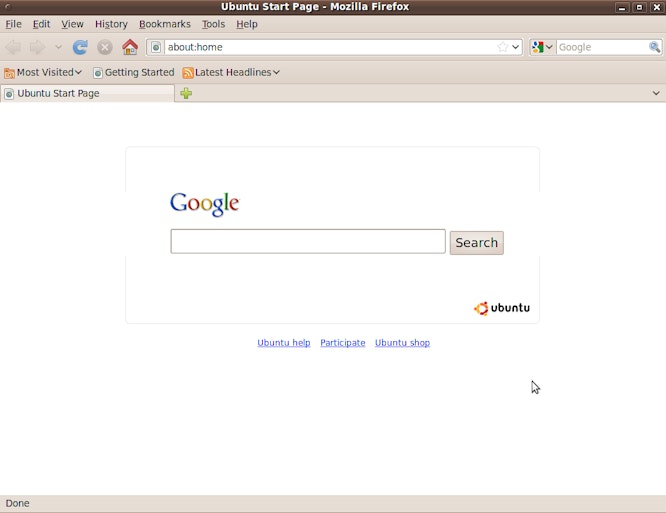Open the File menu
The image size is (666, 513).
[x=14, y=24]
